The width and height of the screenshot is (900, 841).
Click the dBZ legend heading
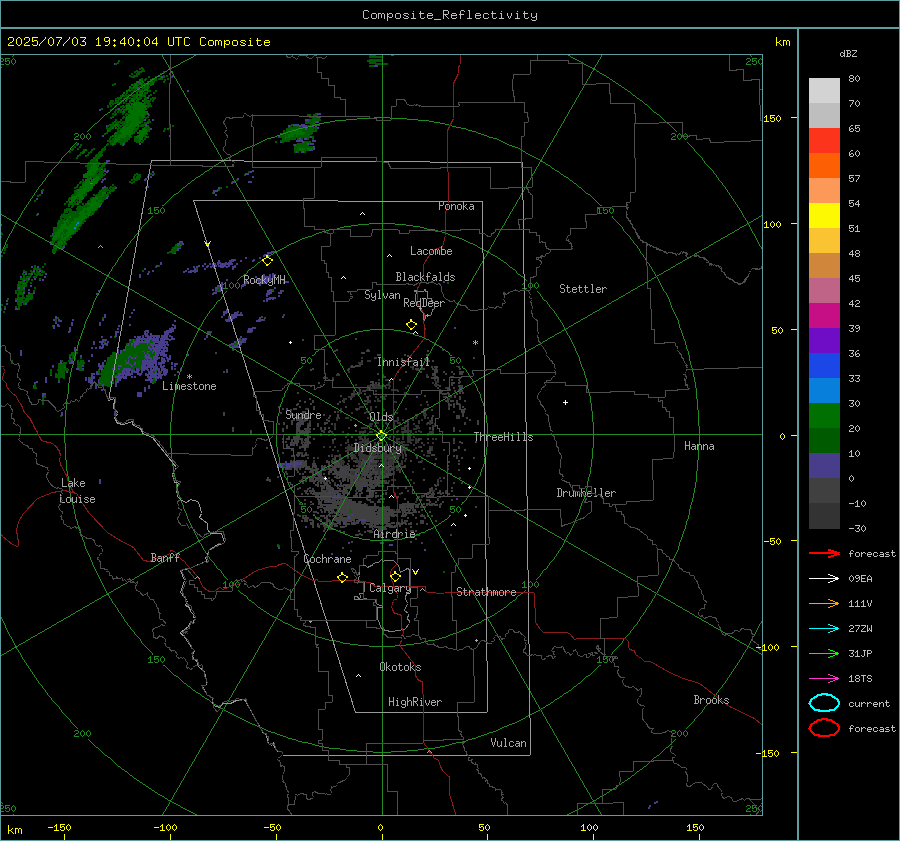coord(848,53)
